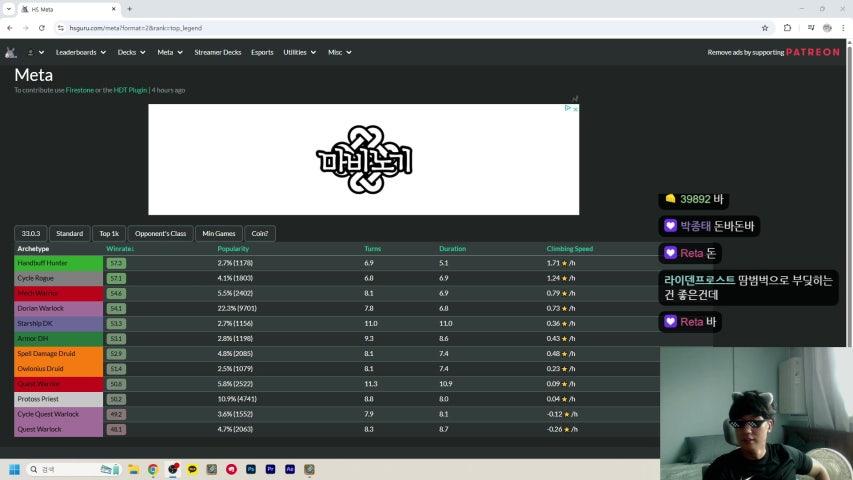View site information icon in address bar
Image resolution: width=853 pixels, height=480 pixels.
[x=60, y=28]
